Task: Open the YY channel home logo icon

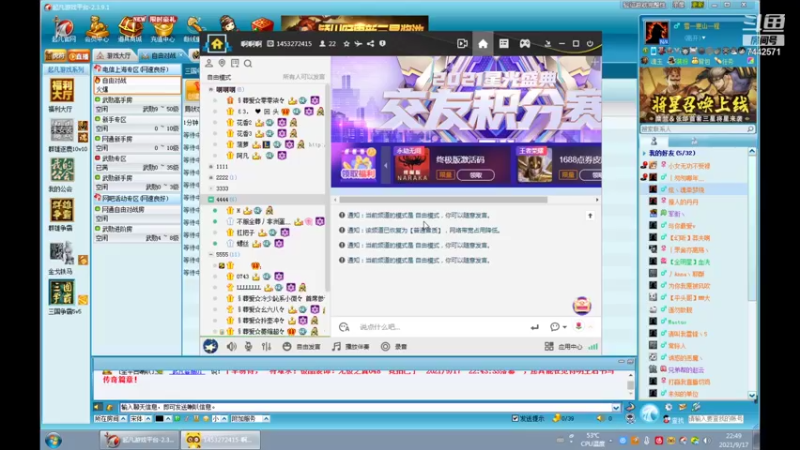Action: pos(217,44)
